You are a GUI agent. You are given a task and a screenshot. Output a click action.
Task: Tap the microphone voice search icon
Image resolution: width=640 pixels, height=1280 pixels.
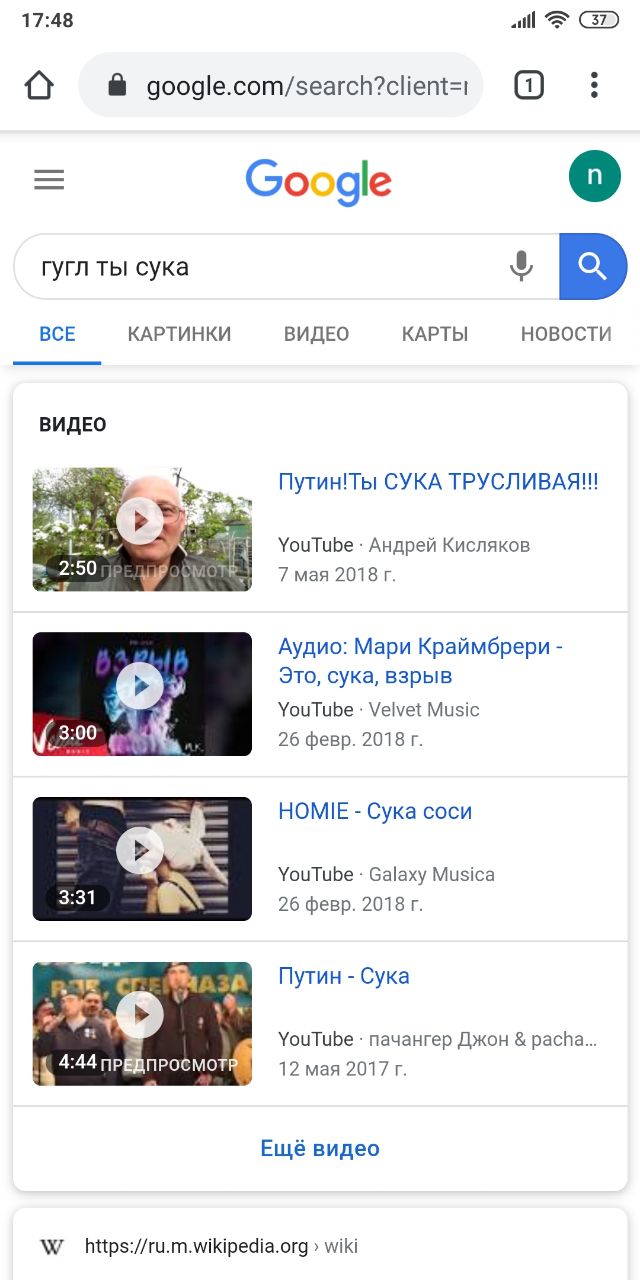[x=521, y=266]
